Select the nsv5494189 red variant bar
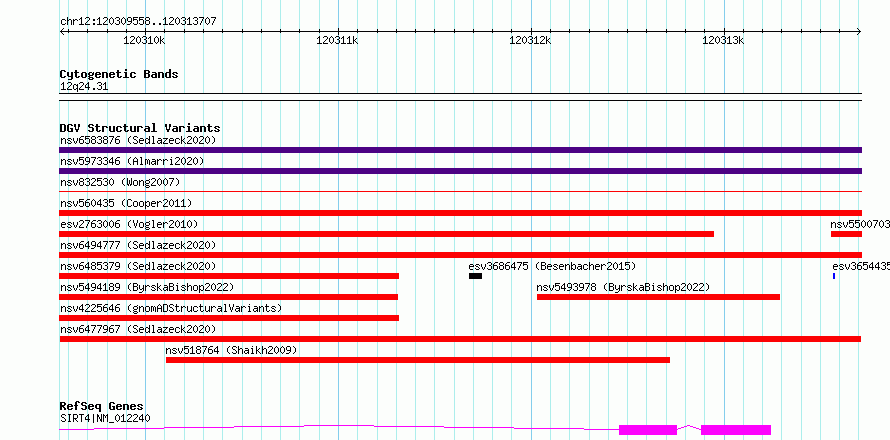The height and width of the screenshot is (440, 890). 229,297
